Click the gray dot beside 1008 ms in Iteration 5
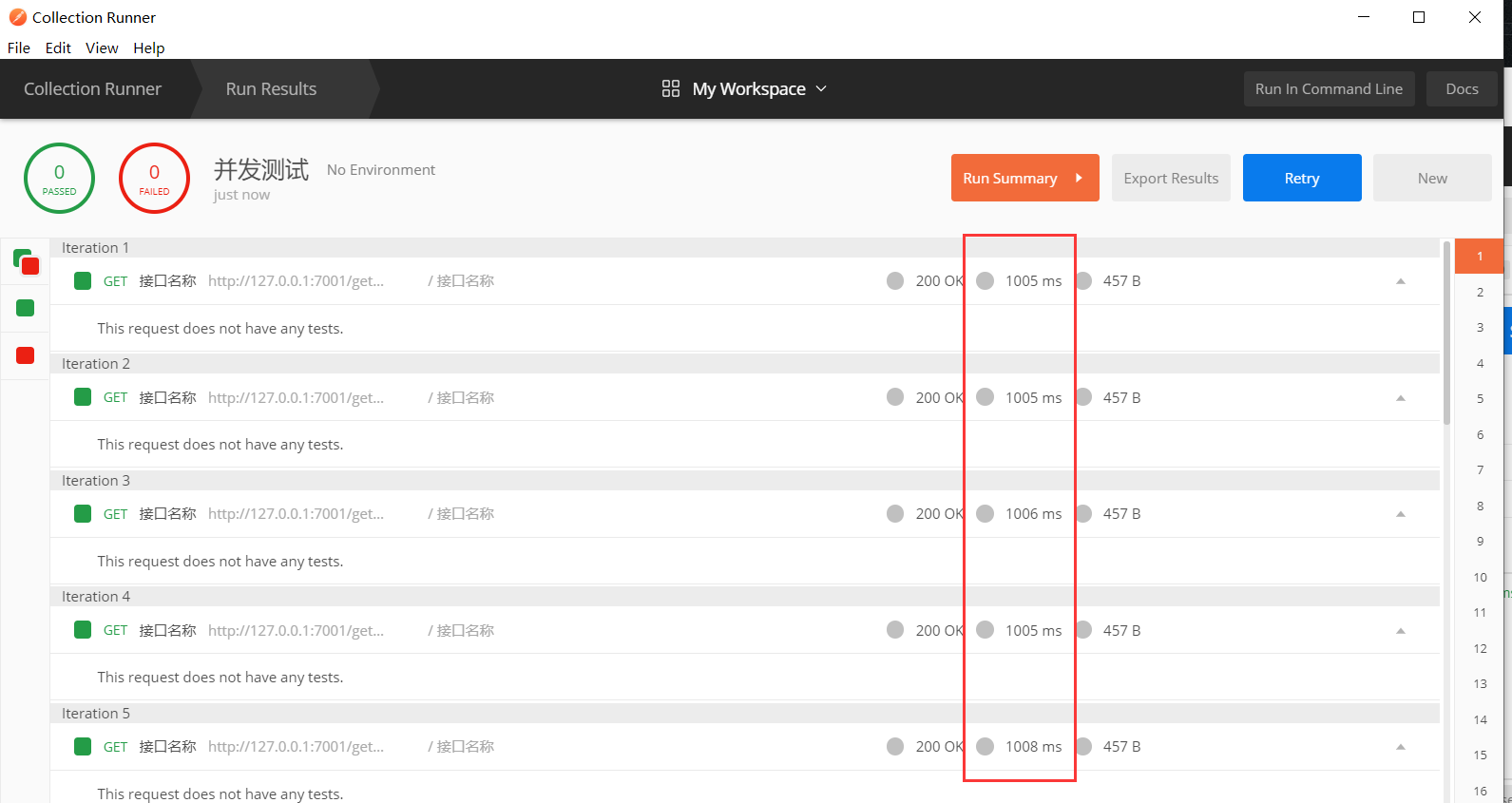This screenshot has width=1512, height=803. [x=986, y=746]
